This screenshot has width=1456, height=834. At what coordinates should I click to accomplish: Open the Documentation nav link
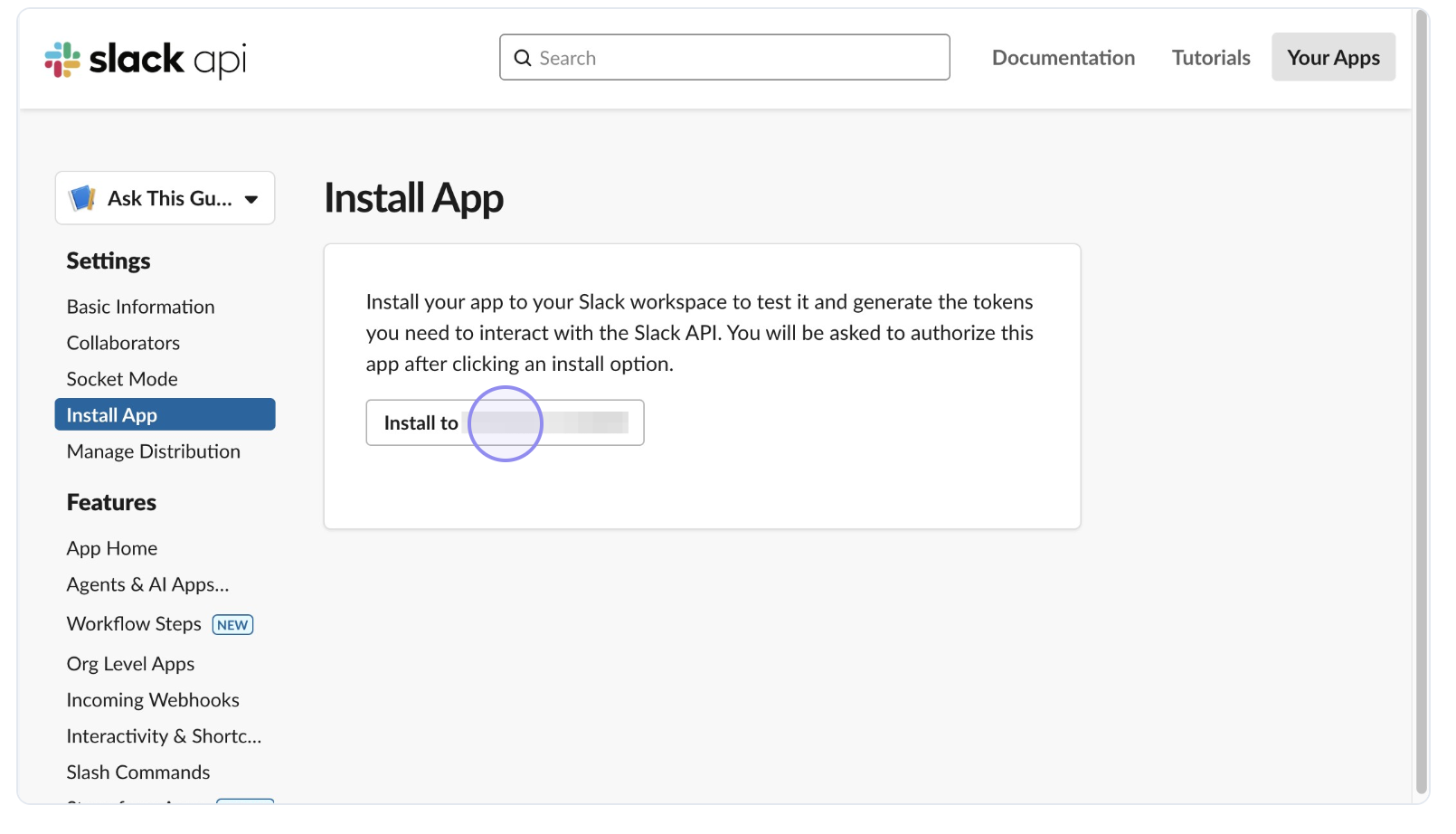pyautogui.click(x=1063, y=58)
